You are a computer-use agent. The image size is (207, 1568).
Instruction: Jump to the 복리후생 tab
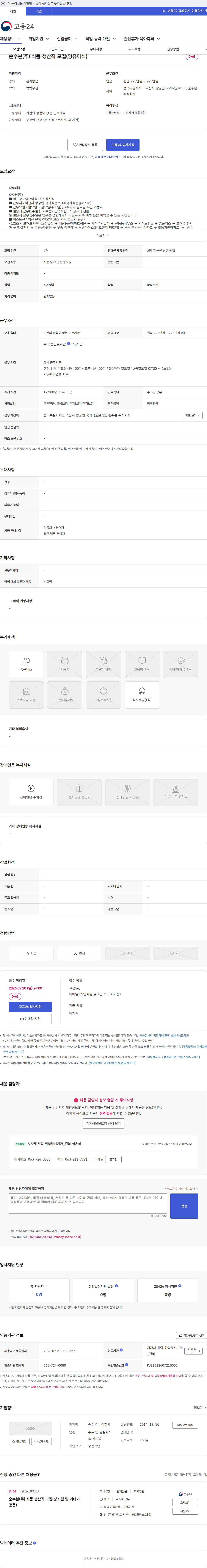click(134, 49)
